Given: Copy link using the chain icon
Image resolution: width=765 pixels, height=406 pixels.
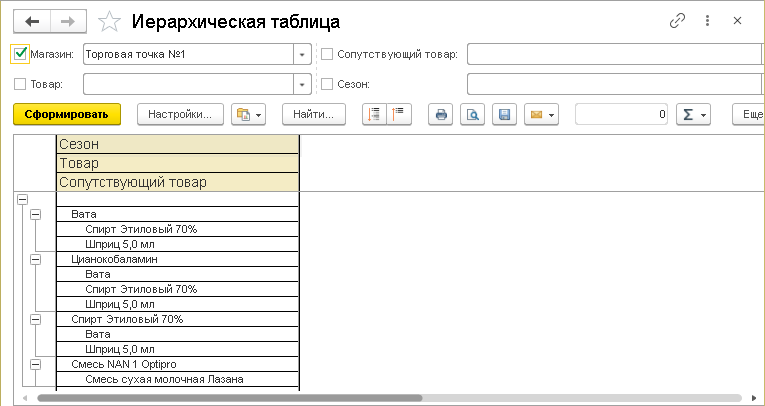Looking at the screenshot, I should (677, 21).
